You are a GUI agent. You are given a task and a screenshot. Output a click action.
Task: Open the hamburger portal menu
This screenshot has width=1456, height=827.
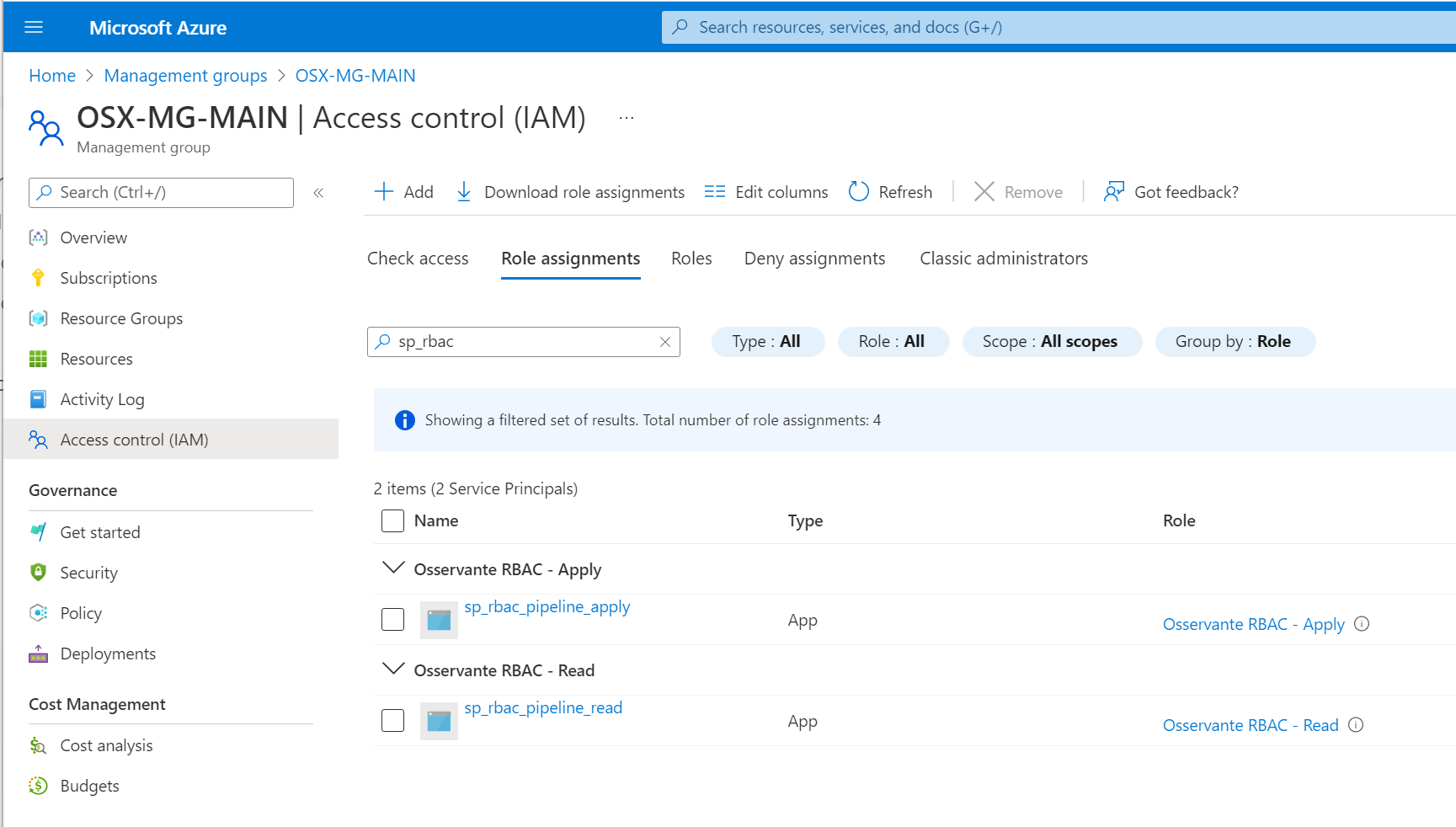[x=34, y=27]
